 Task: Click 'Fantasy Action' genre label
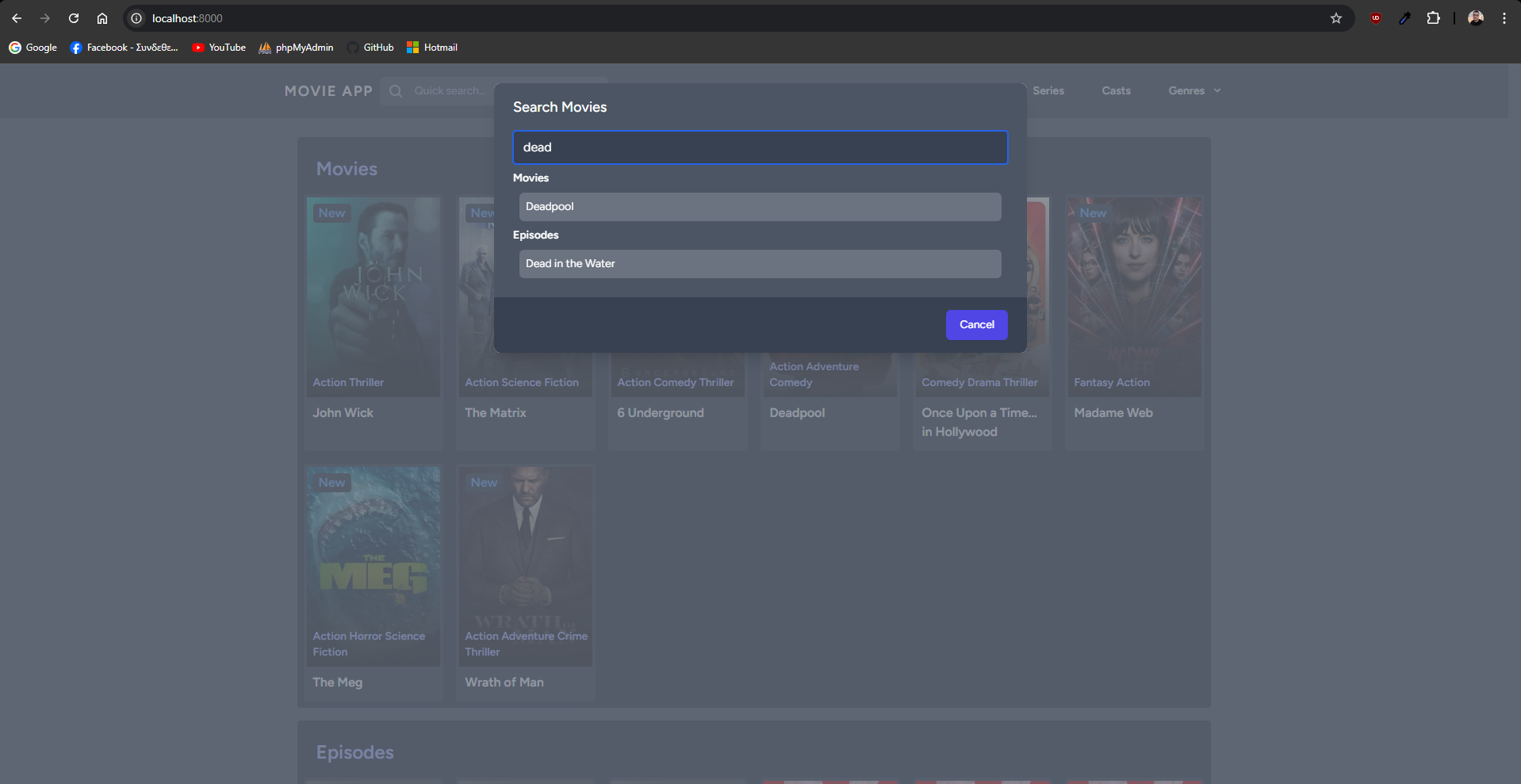click(x=1112, y=383)
